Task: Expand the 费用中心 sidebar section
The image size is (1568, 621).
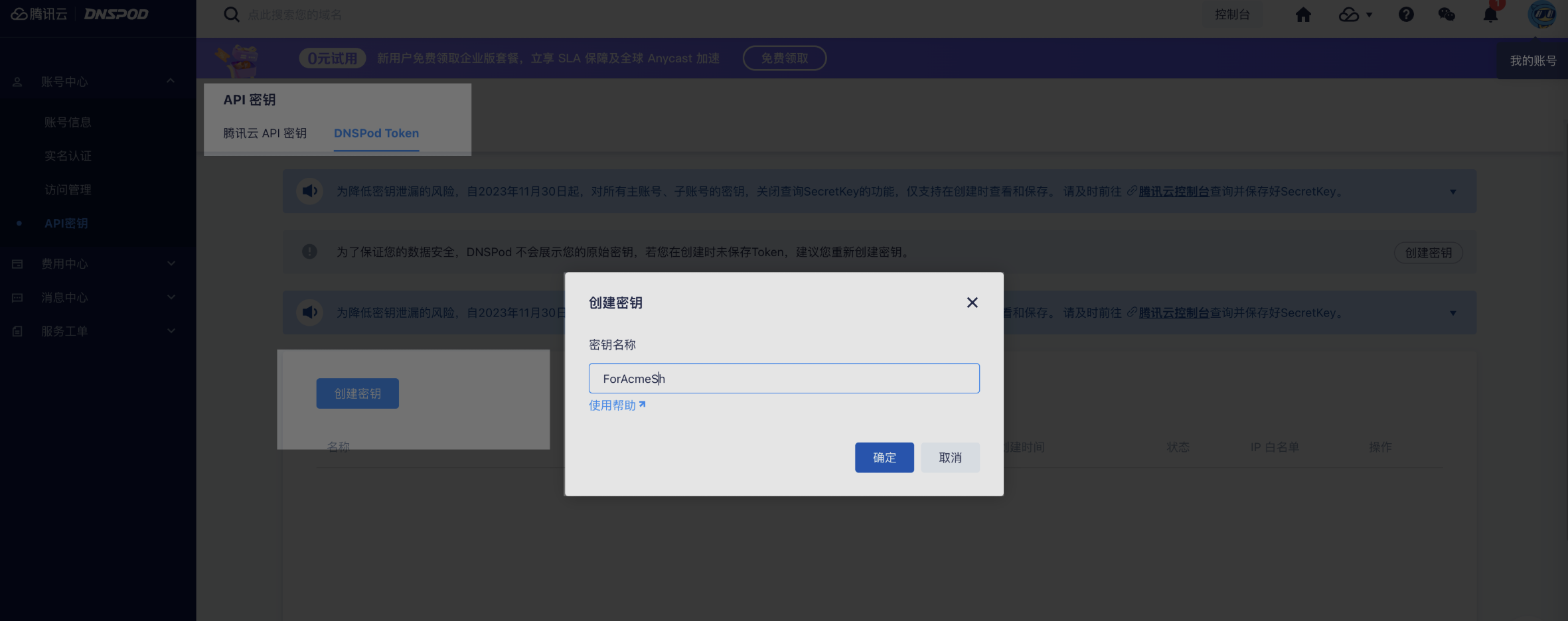Action: click(171, 263)
